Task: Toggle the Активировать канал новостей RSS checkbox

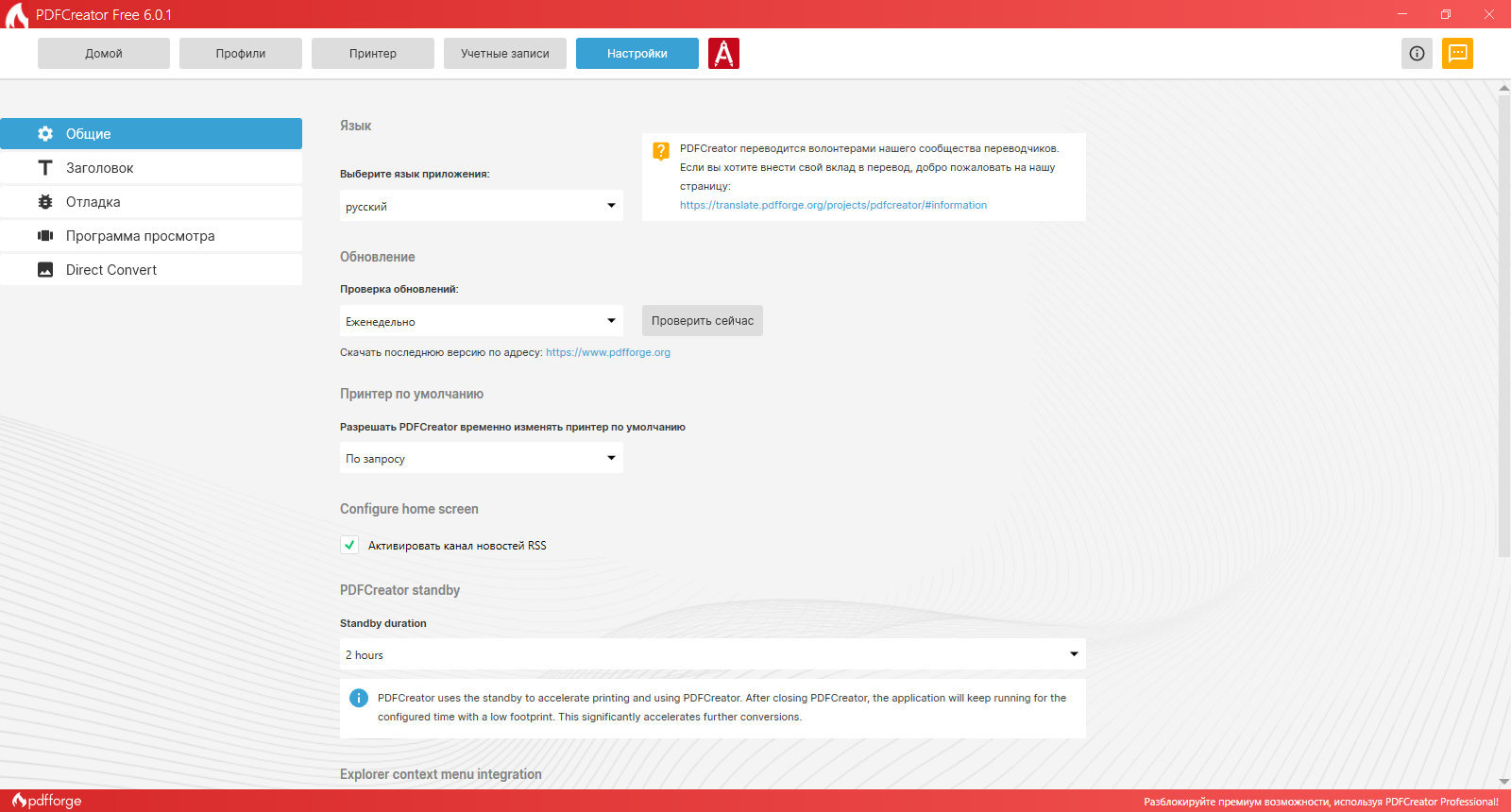Action: 349,545
